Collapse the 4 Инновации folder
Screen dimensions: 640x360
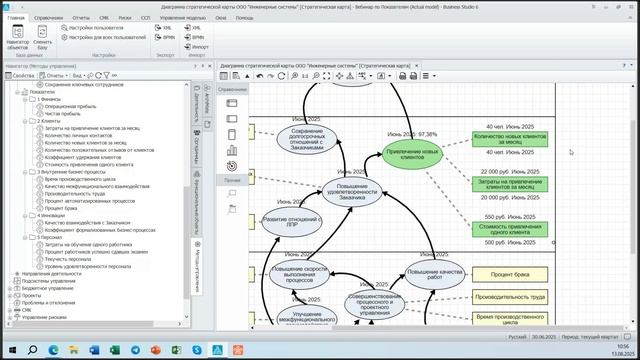[x=25, y=216]
